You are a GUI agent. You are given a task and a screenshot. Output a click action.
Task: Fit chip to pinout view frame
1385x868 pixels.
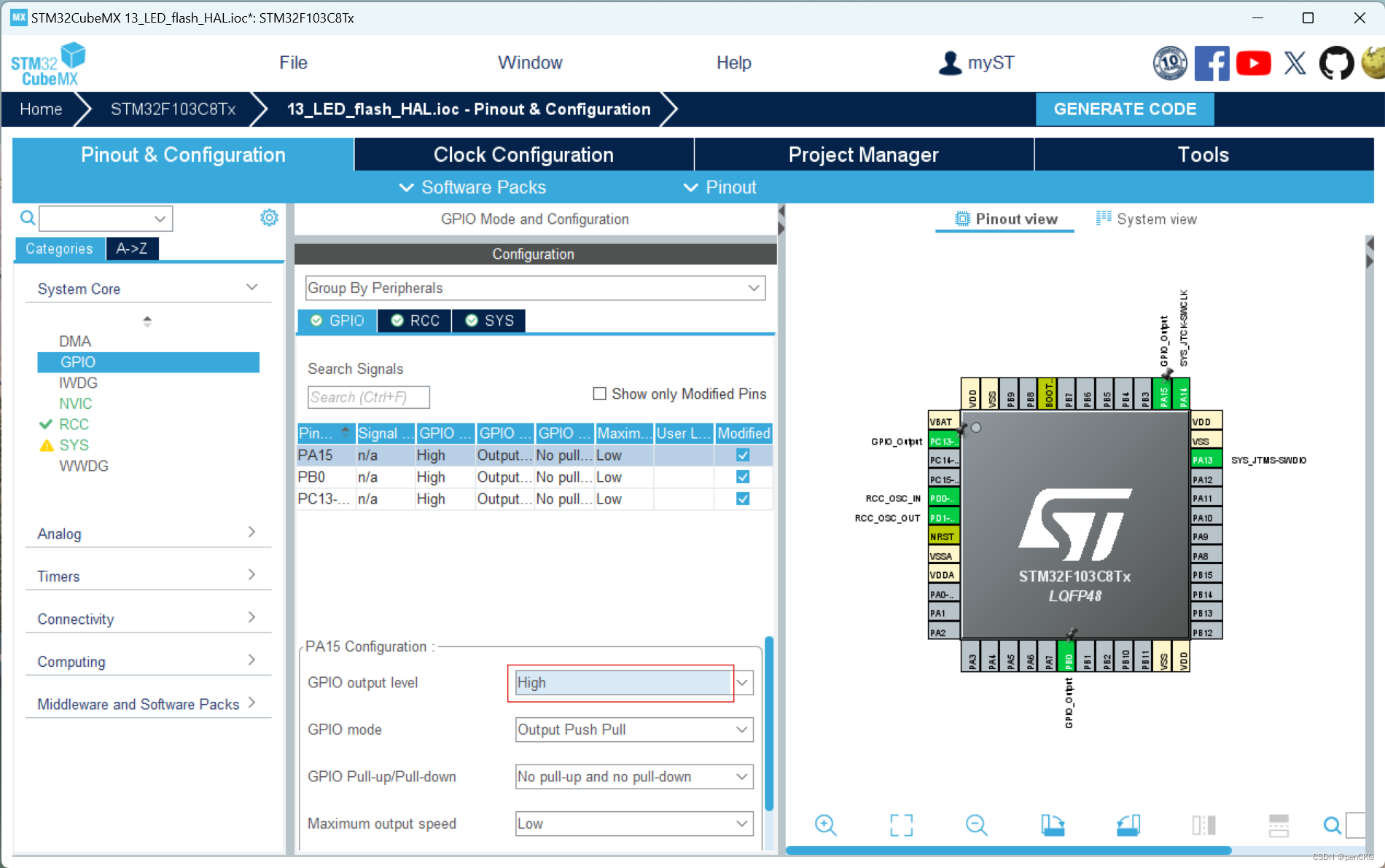[901, 825]
